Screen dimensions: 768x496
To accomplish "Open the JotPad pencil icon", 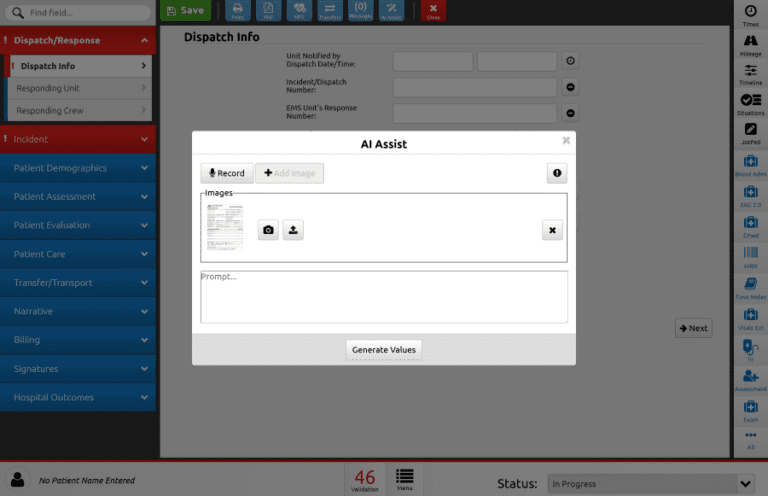I will (750, 134).
